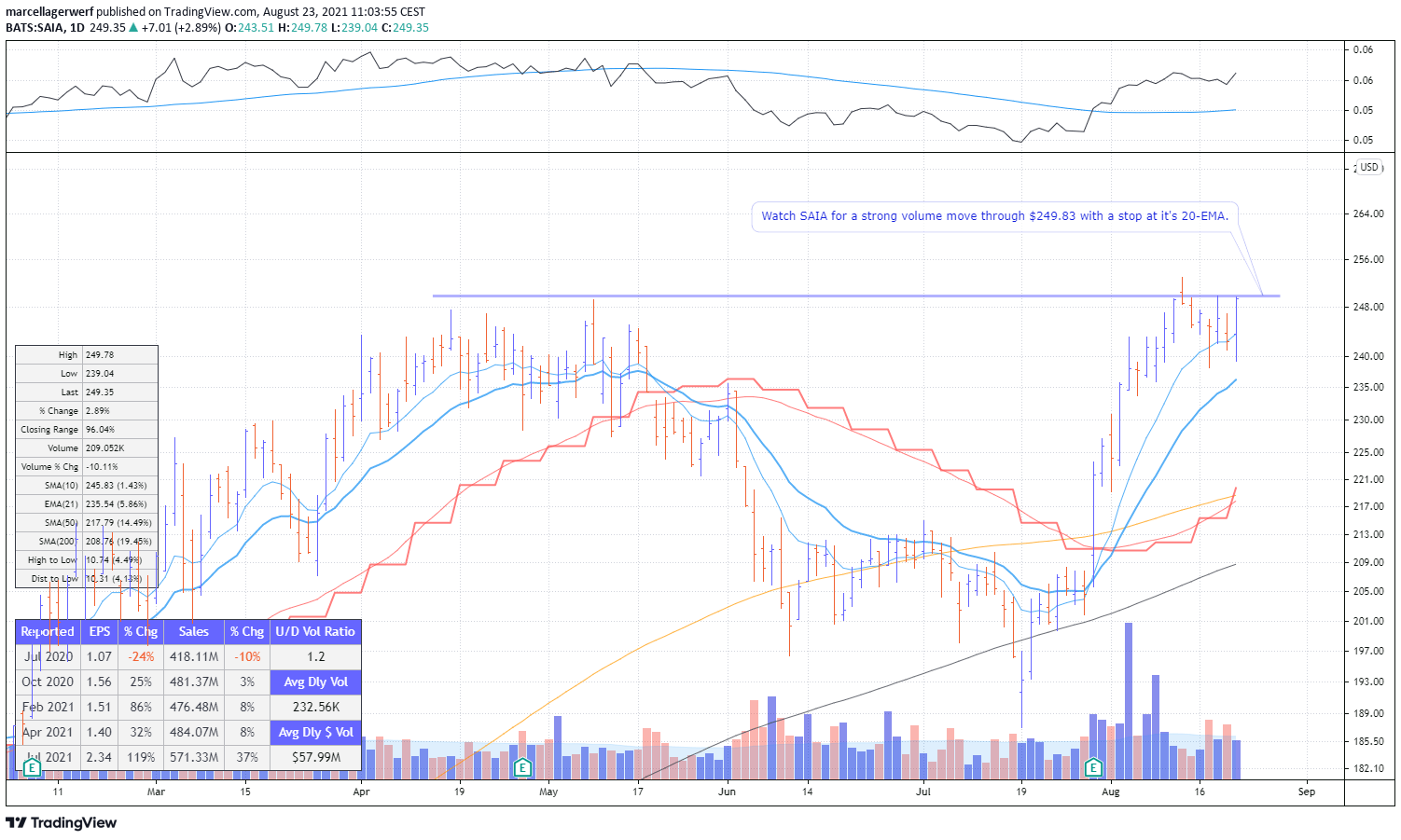
Task: Click the 264.00 price axis label
Action: click(1368, 213)
